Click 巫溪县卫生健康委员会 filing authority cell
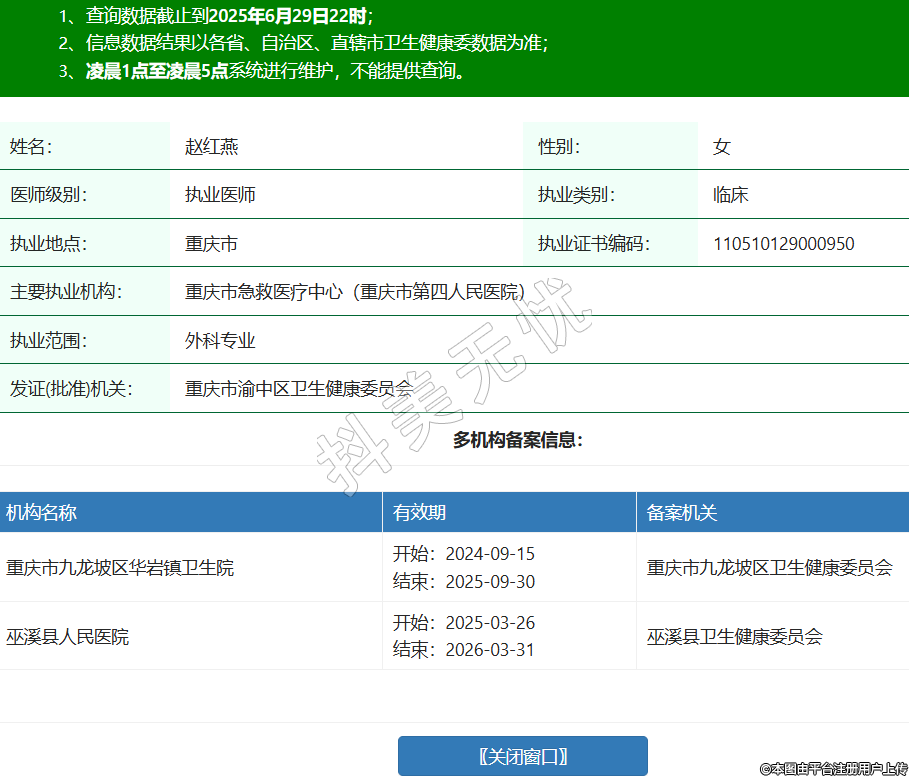This screenshot has width=909, height=776. (734, 637)
